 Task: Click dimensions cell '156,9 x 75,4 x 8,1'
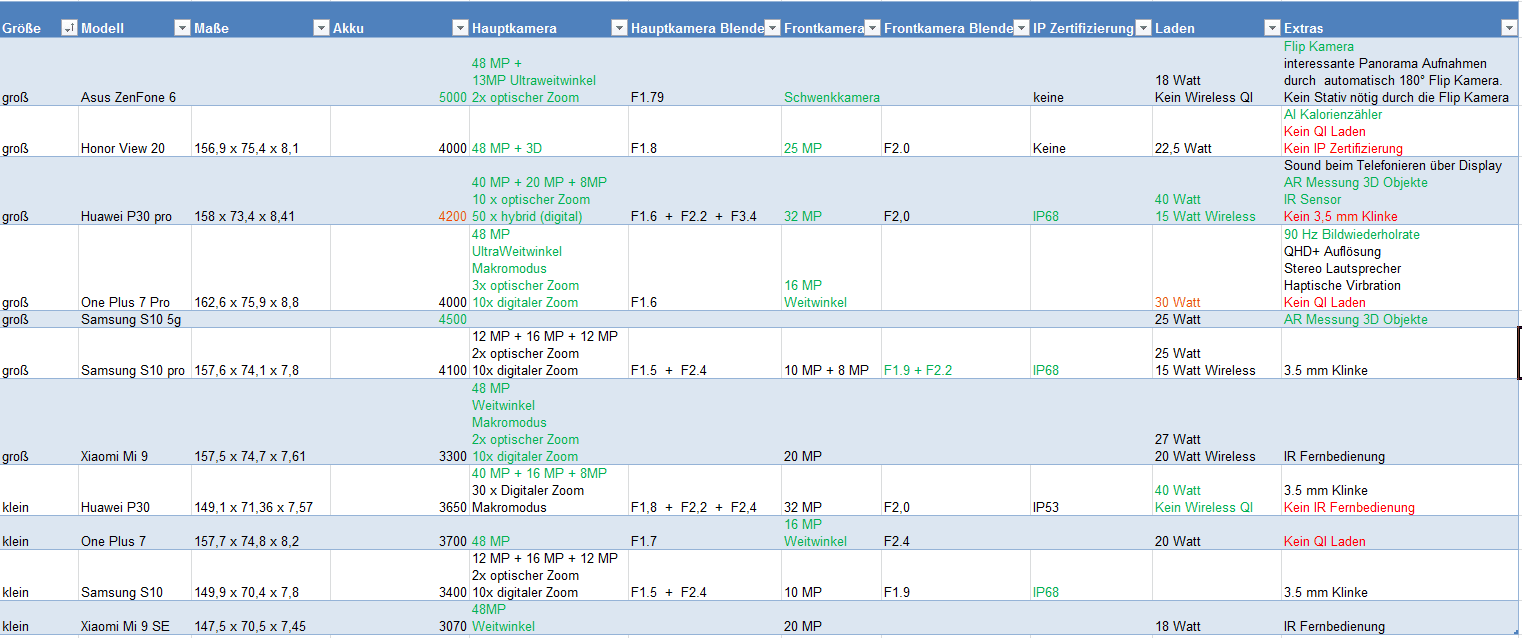coord(260,131)
